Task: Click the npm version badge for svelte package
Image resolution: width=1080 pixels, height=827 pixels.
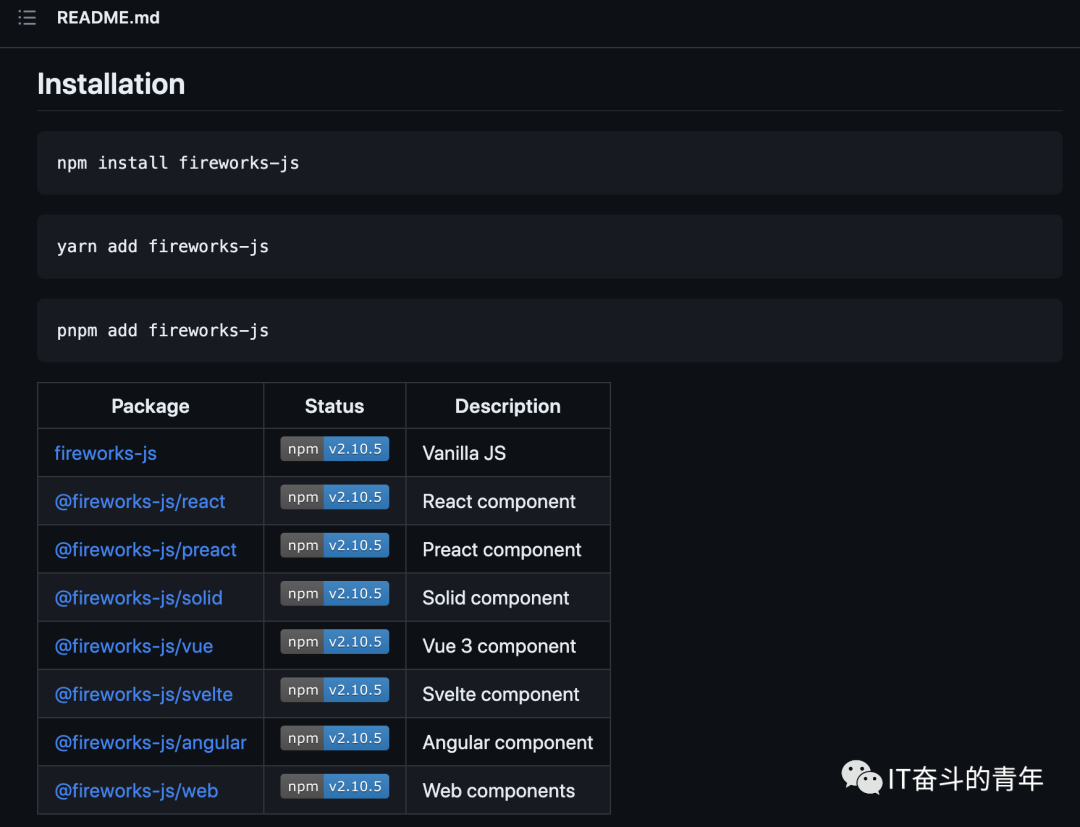Action: point(334,690)
